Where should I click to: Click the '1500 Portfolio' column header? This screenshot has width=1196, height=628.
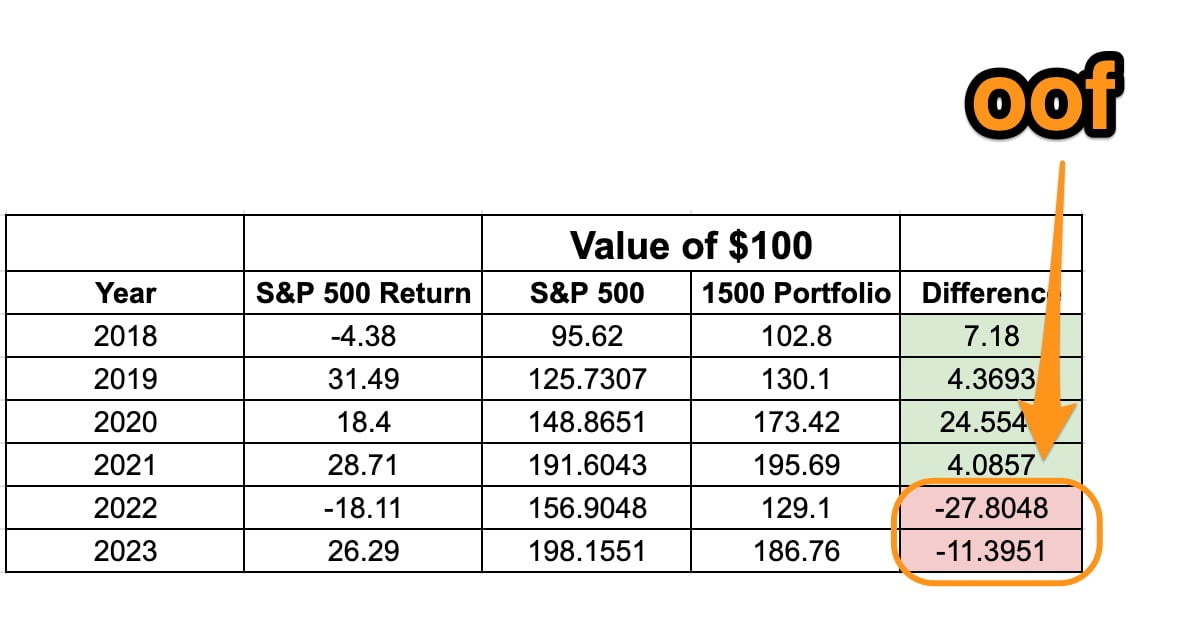coord(795,293)
